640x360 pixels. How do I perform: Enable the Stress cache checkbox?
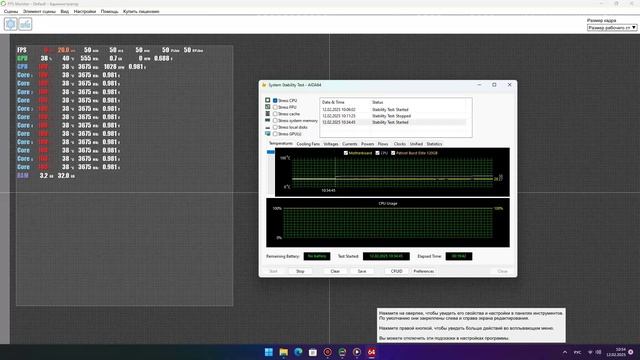pyautogui.click(x=275, y=114)
